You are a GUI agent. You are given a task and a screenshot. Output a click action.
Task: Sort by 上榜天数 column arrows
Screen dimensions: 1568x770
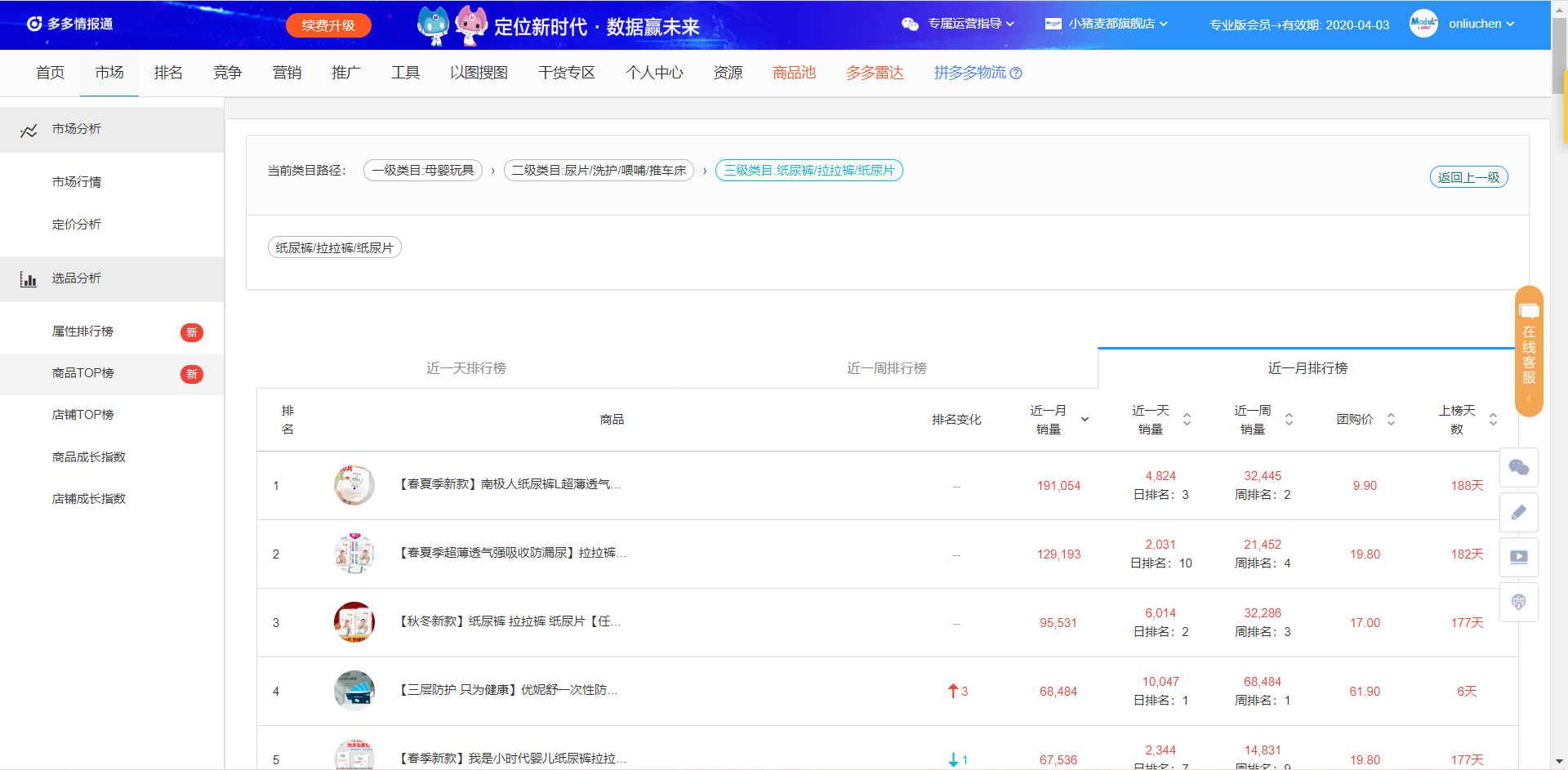(x=1493, y=420)
